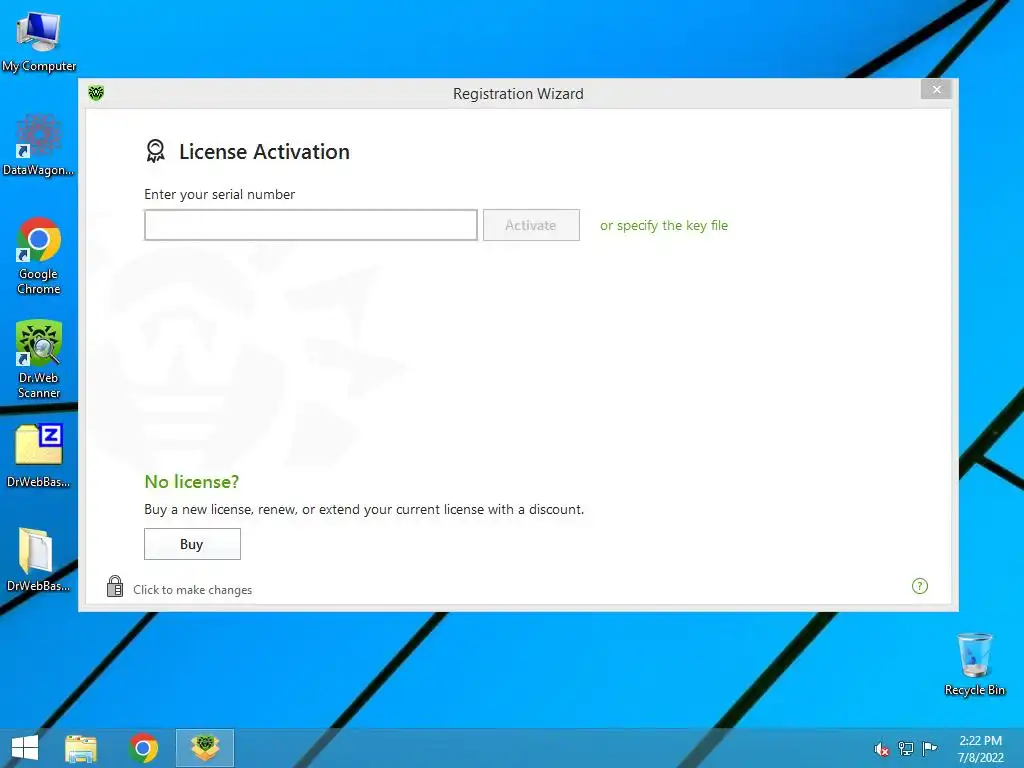Open File Explorer from the taskbar
Screen dimensions: 1024x768
(81, 748)
